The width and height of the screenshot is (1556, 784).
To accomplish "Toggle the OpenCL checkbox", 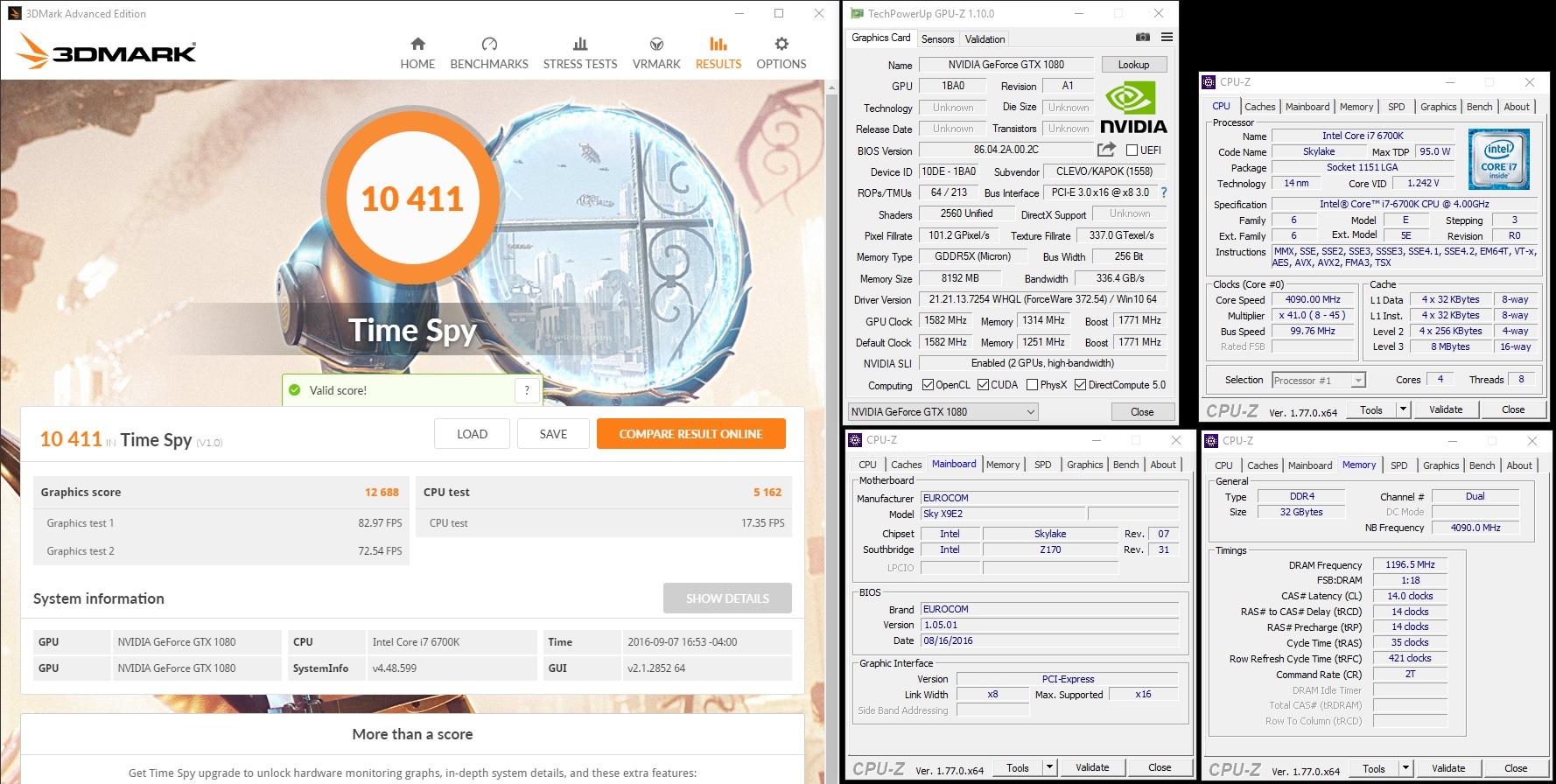I will pyautogui.click(x=929, y=385).
